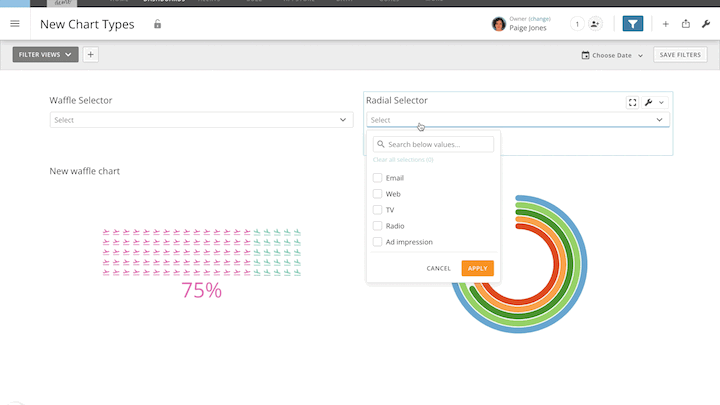Viewport: 720px width, 405px height.
Task: Tick the TV checkbox
Action: (378, 210)
